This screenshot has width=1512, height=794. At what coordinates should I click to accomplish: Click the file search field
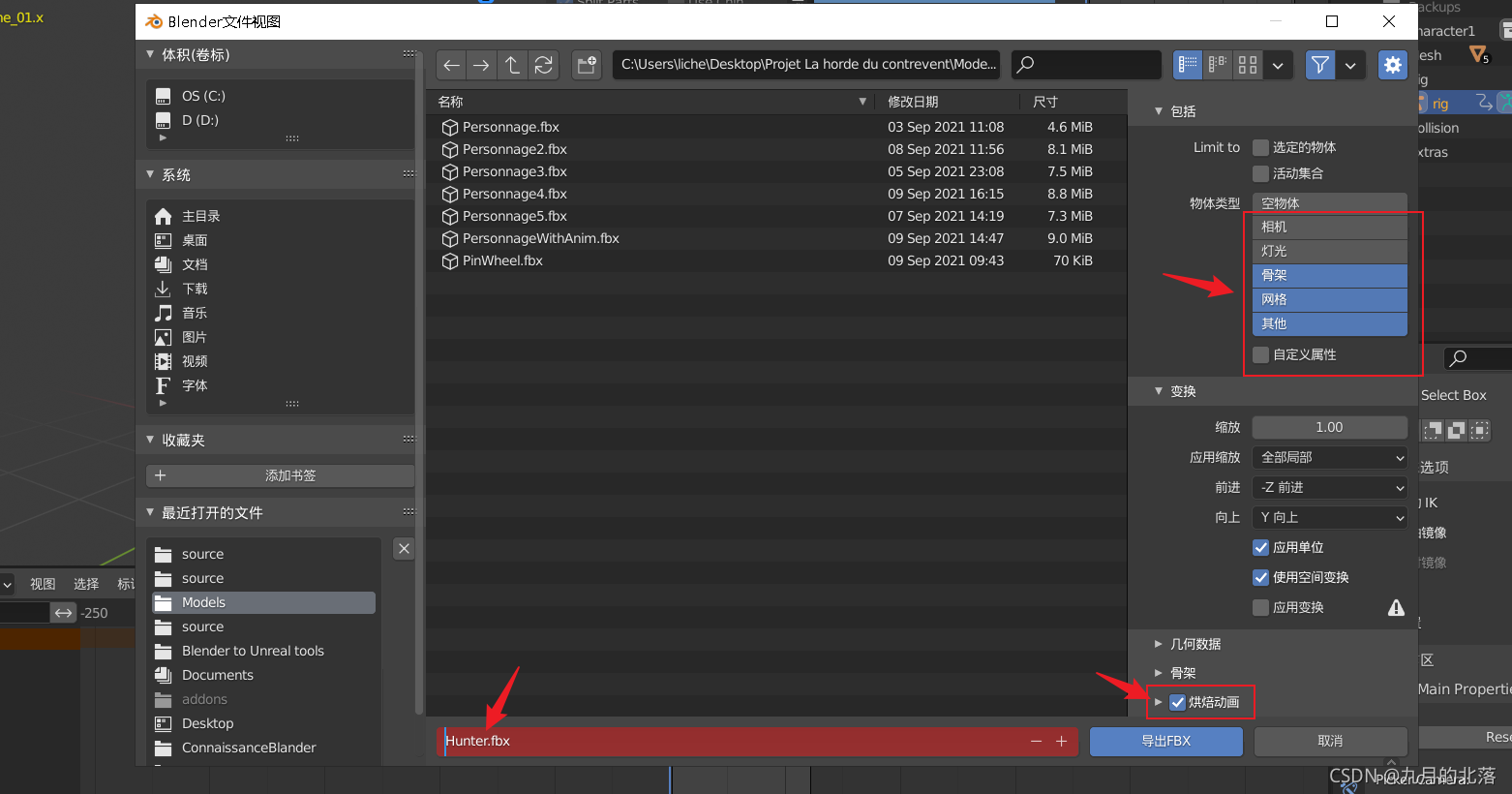[1086, 65]
